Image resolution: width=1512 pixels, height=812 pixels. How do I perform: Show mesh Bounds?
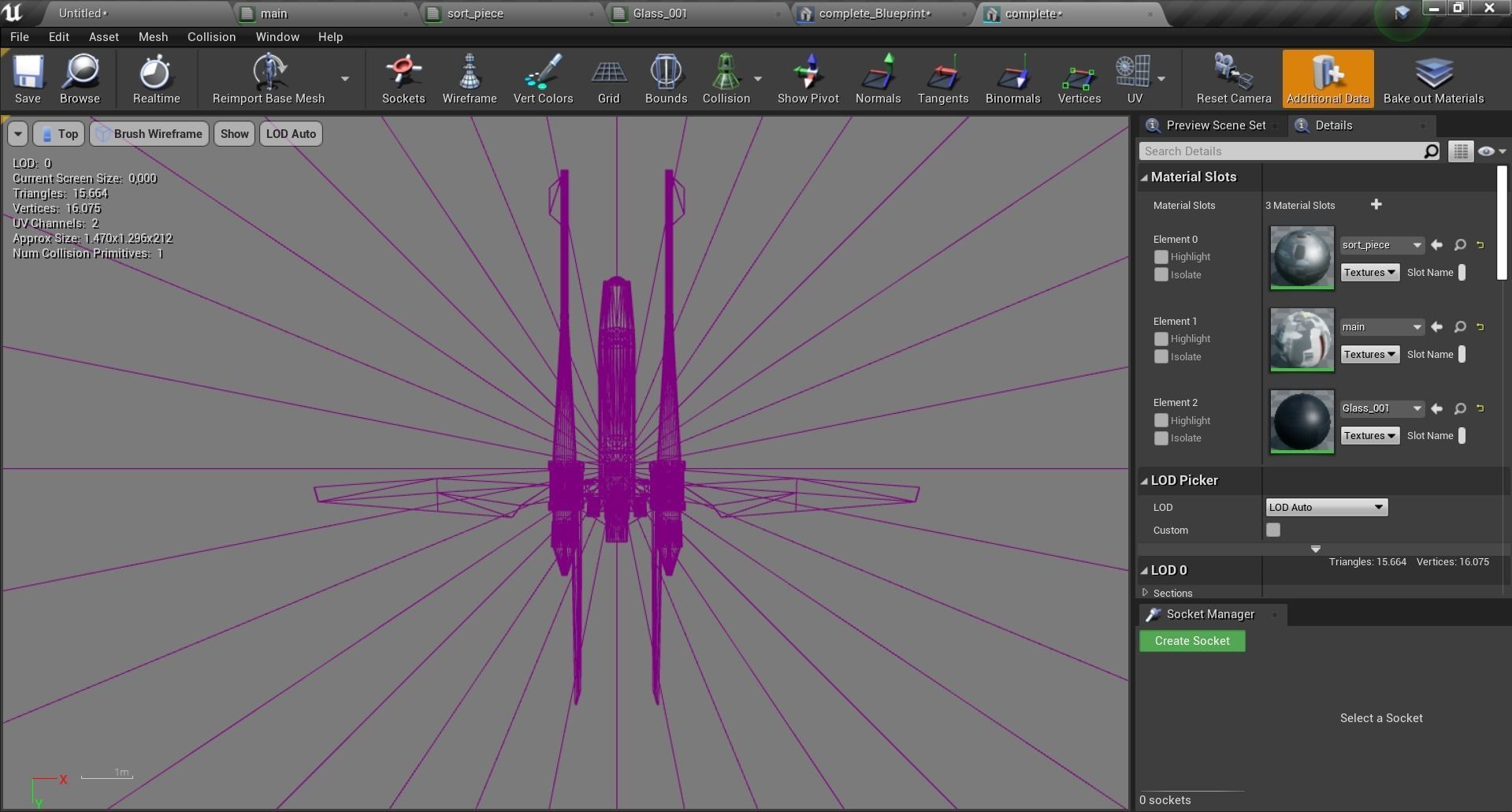666,79
